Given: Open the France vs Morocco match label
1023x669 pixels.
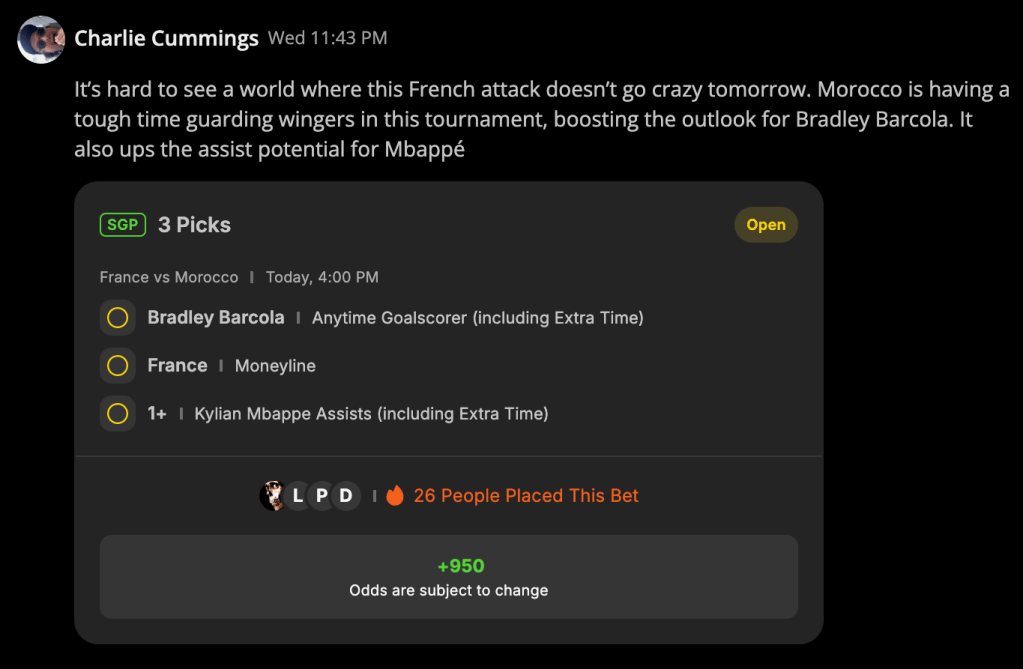Looking at the screenshot, I should 169,277.
